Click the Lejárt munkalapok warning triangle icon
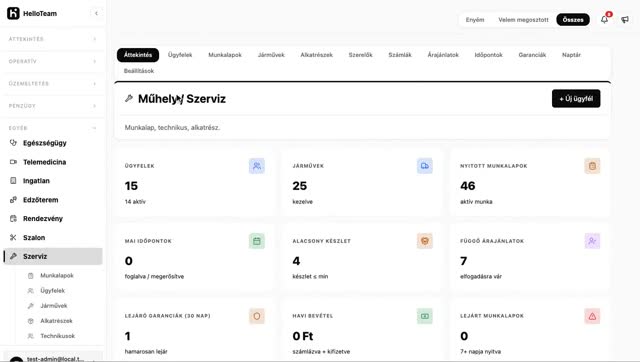 (x=592, y=316)
